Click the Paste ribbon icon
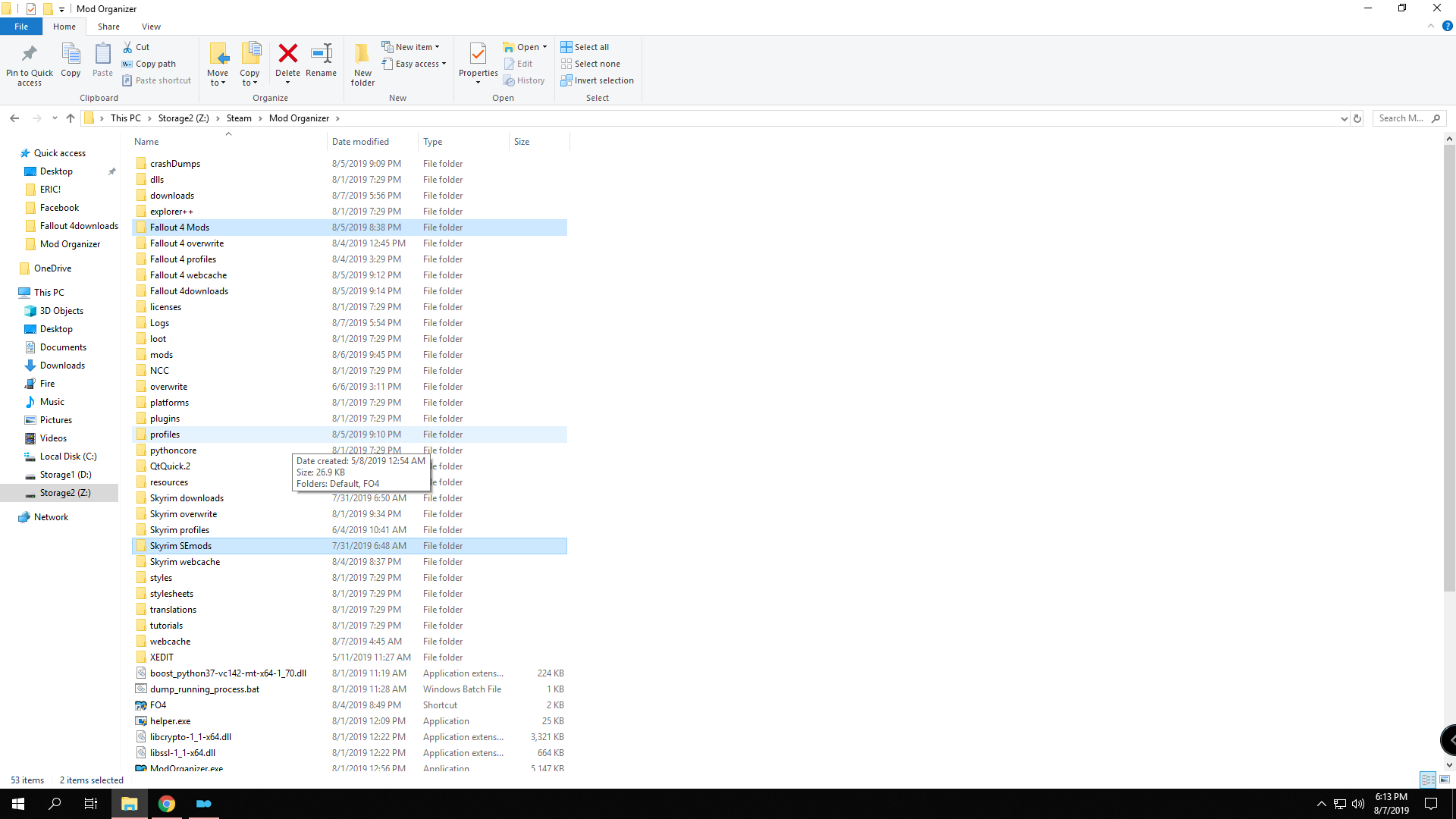This screenshot has height=819, width=1456. point(102,54)
